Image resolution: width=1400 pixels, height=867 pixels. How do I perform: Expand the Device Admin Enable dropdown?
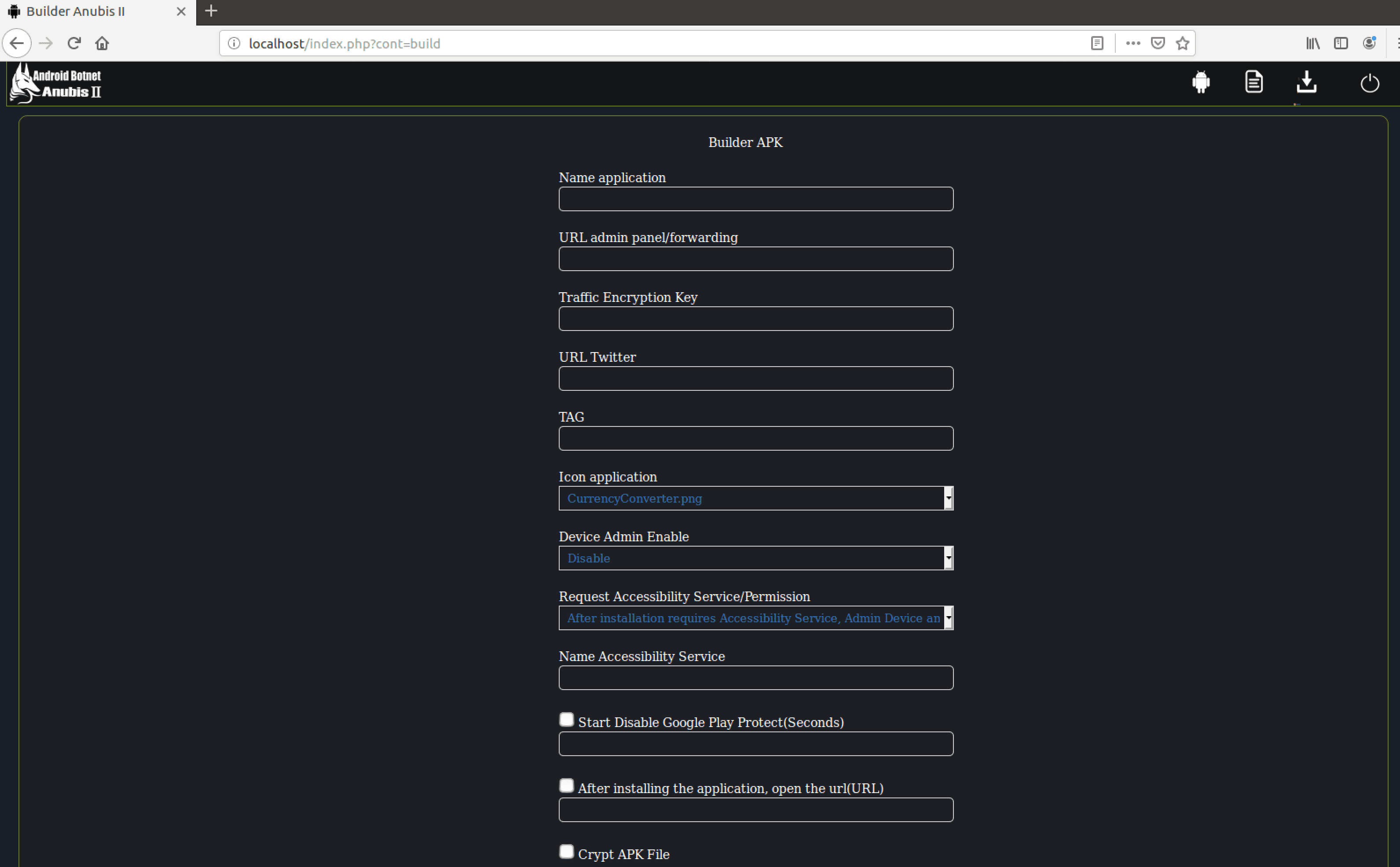[755, 558]
